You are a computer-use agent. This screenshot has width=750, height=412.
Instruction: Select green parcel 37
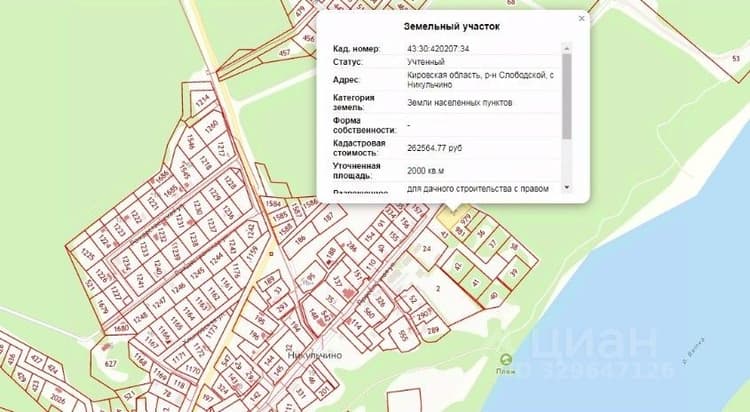point(493,244)
